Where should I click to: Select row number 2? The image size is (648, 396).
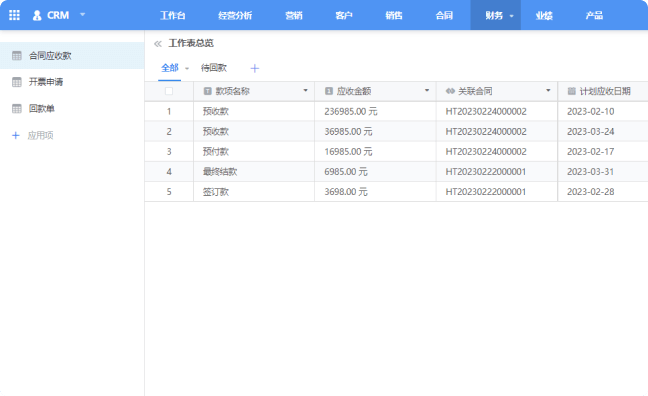(x=169, y=131)
